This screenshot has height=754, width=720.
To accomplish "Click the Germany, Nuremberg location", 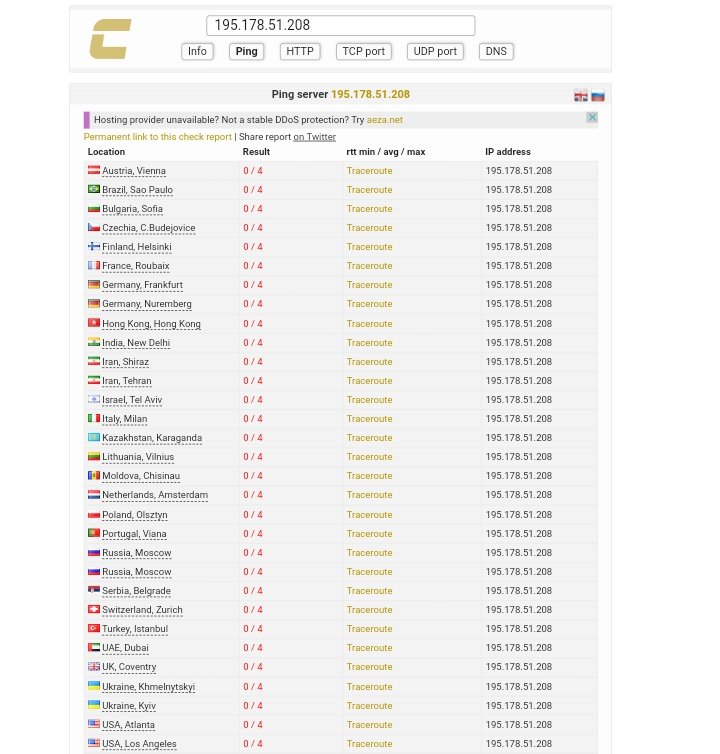I will (147, 304).
